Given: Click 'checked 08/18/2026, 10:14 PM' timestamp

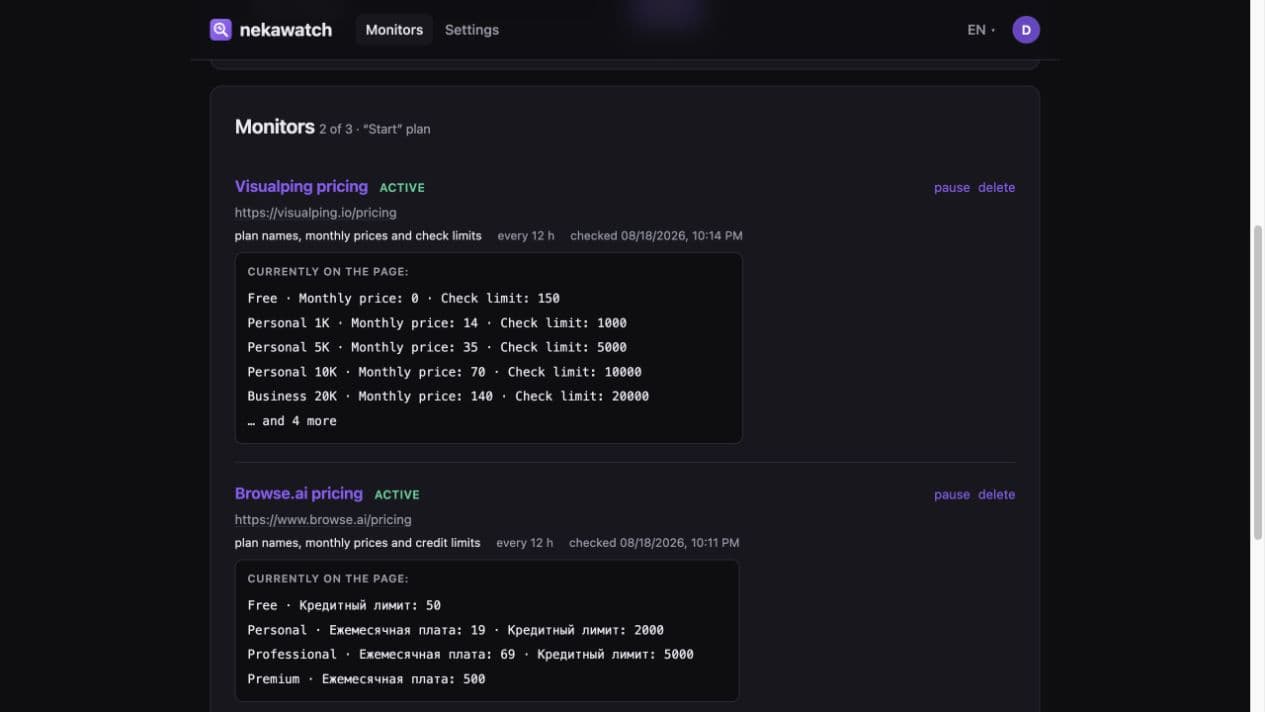Looking at the screenshot, I should click(x=656, y=236).
